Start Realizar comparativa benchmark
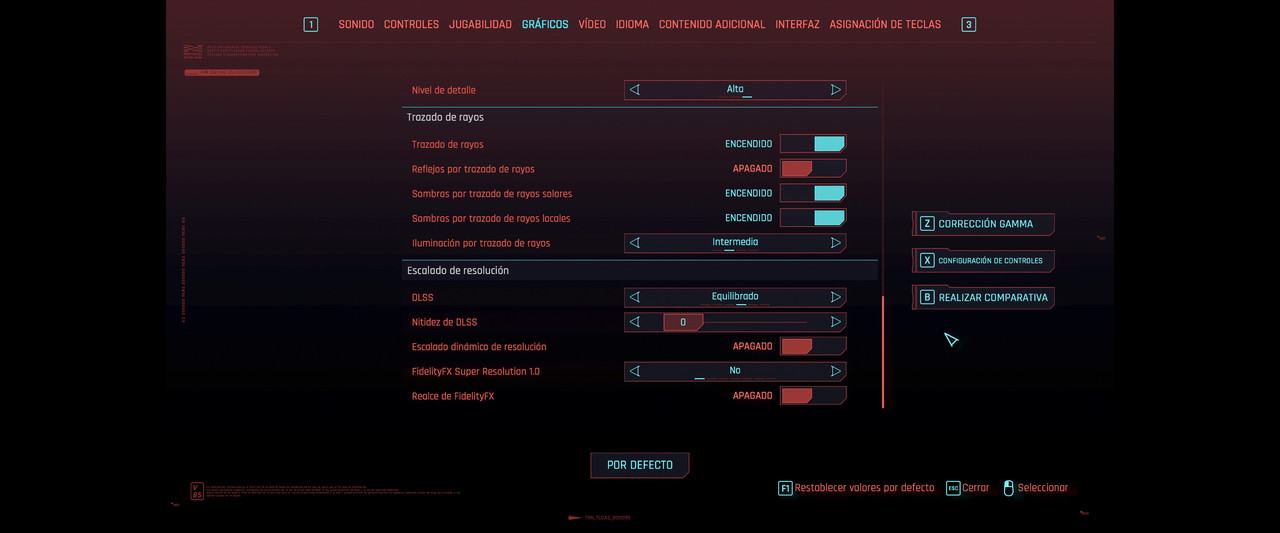Screen dimensions: 1280x533 coord(984,297)
